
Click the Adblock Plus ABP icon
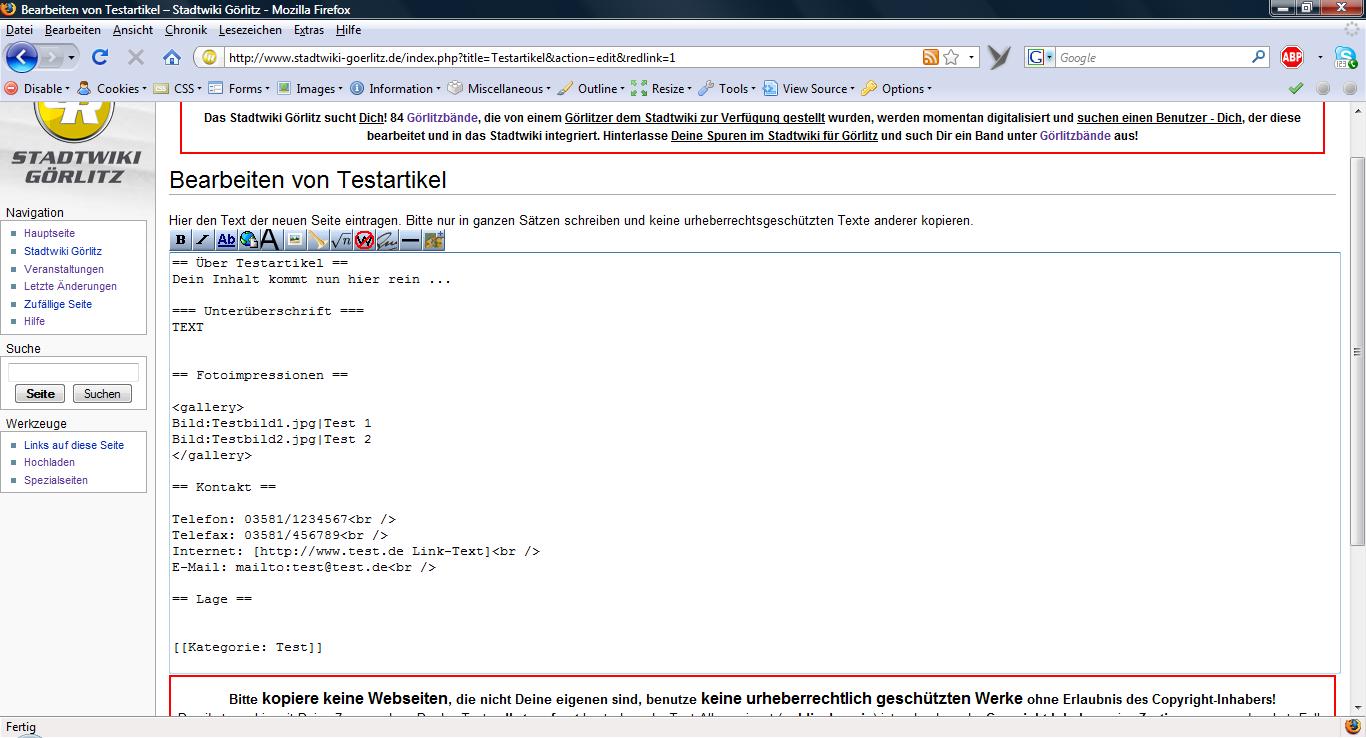(1292, 57)
